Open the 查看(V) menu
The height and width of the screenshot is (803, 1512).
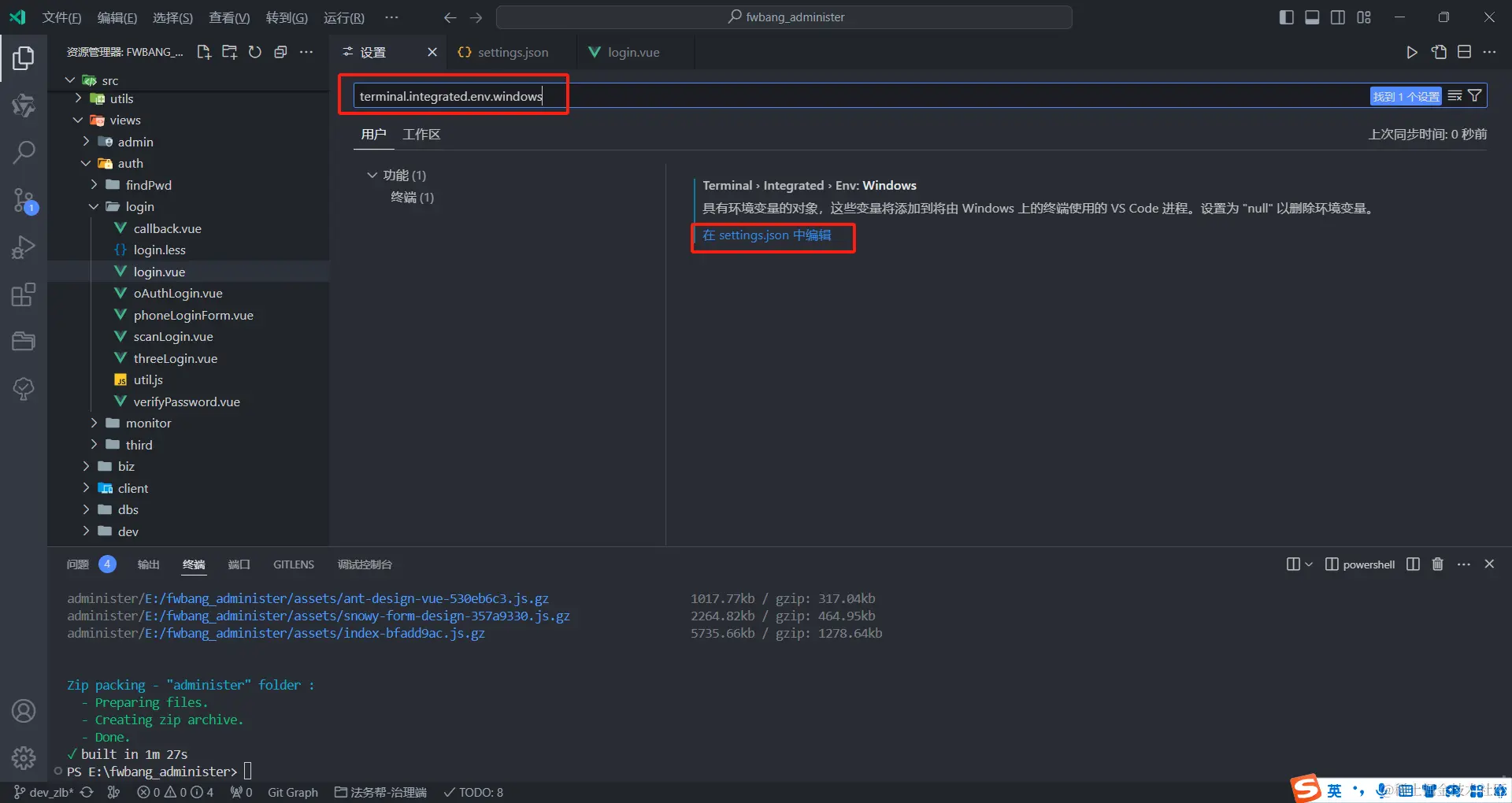coord(229,17)
